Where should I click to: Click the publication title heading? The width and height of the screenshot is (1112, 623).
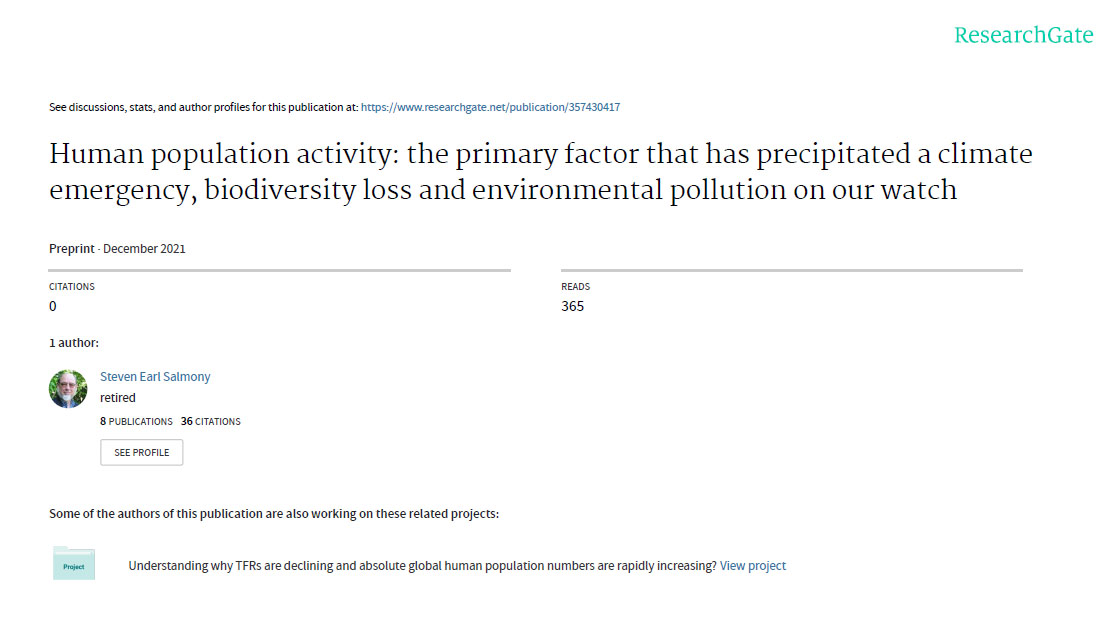(x=540, y=172)
